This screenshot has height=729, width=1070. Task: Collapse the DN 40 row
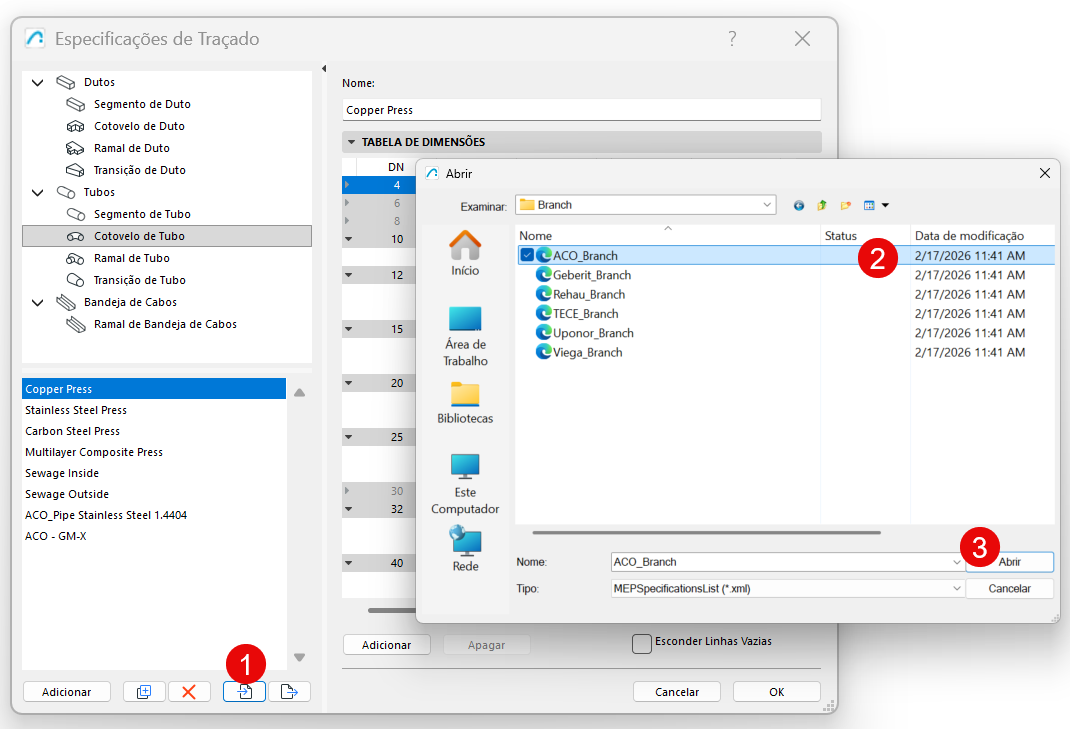tap(349, 563)
